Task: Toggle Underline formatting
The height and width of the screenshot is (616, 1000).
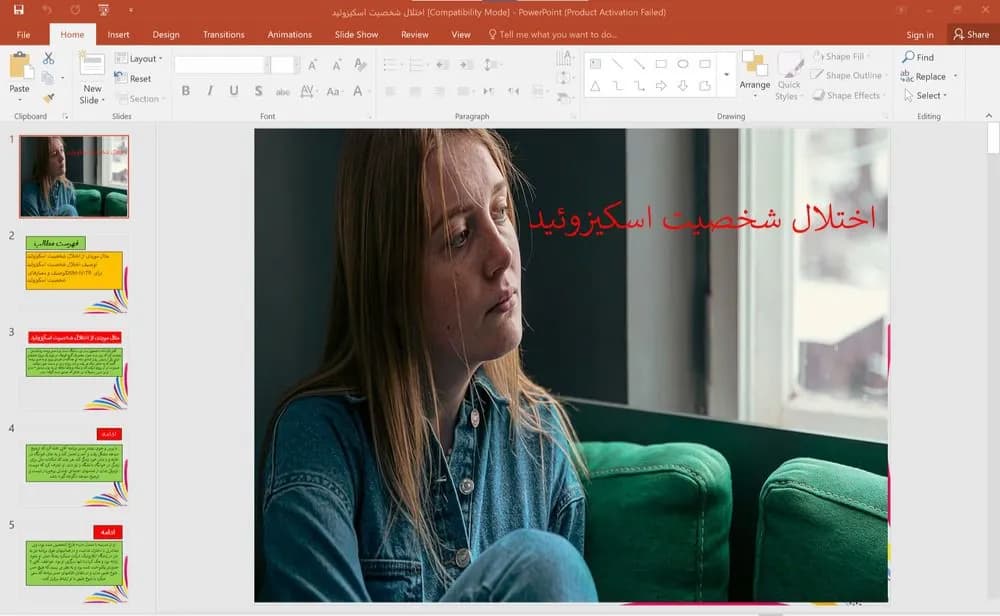Action: (234, 91)
